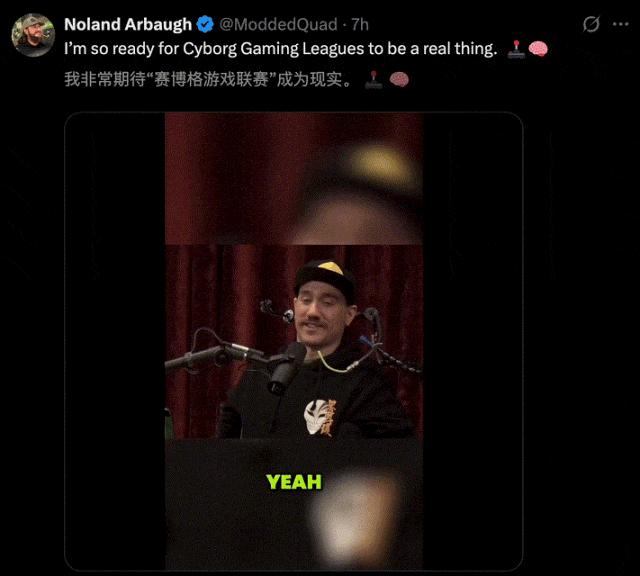Click the yellow patch on the black beanie
This screenshot has width=640, height=576.
(330, 268)
